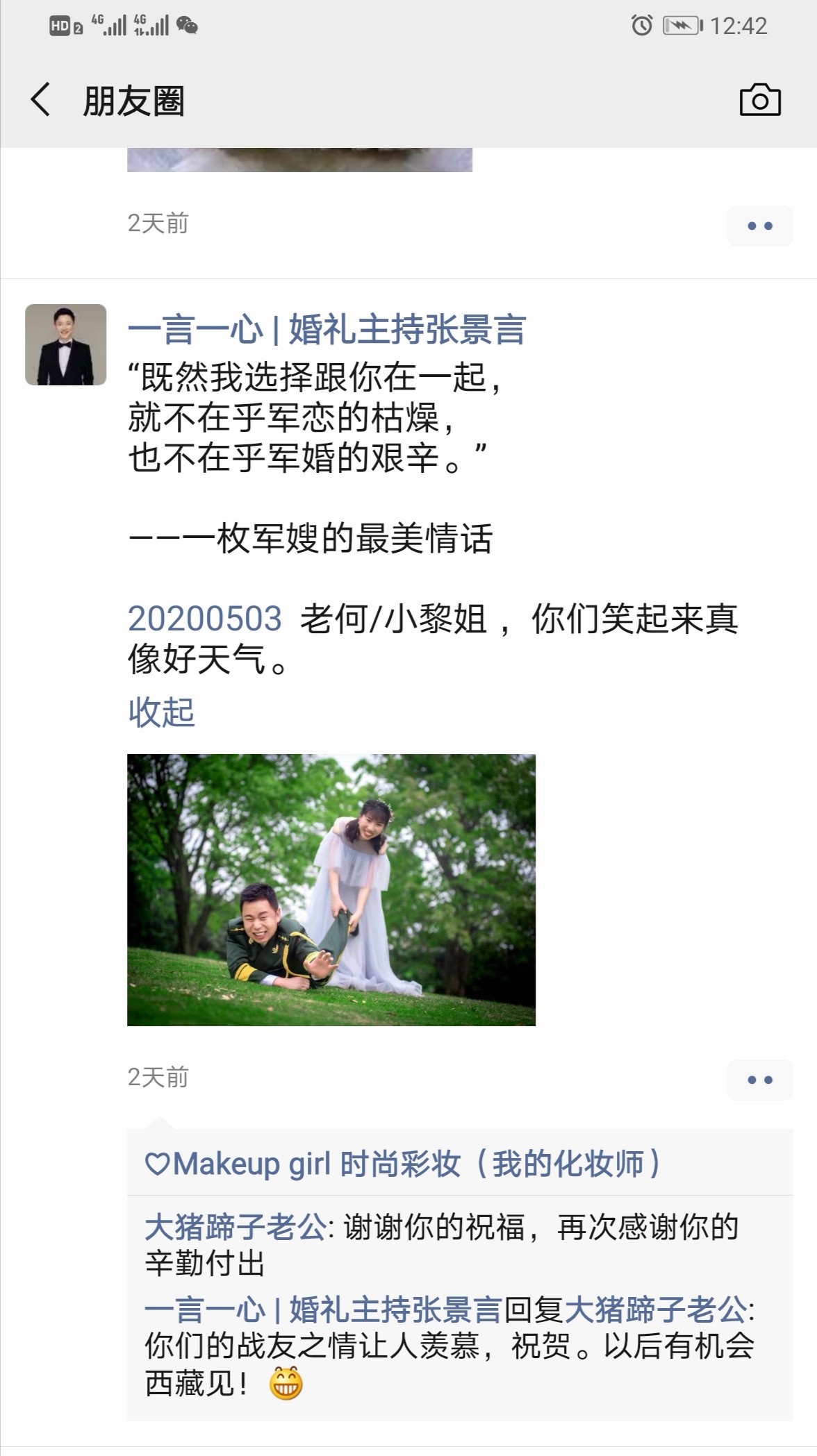Open comment menu dots on top post
This screenshot has width=817, height=1456.
pyautogui.click(x=759, y=226)
